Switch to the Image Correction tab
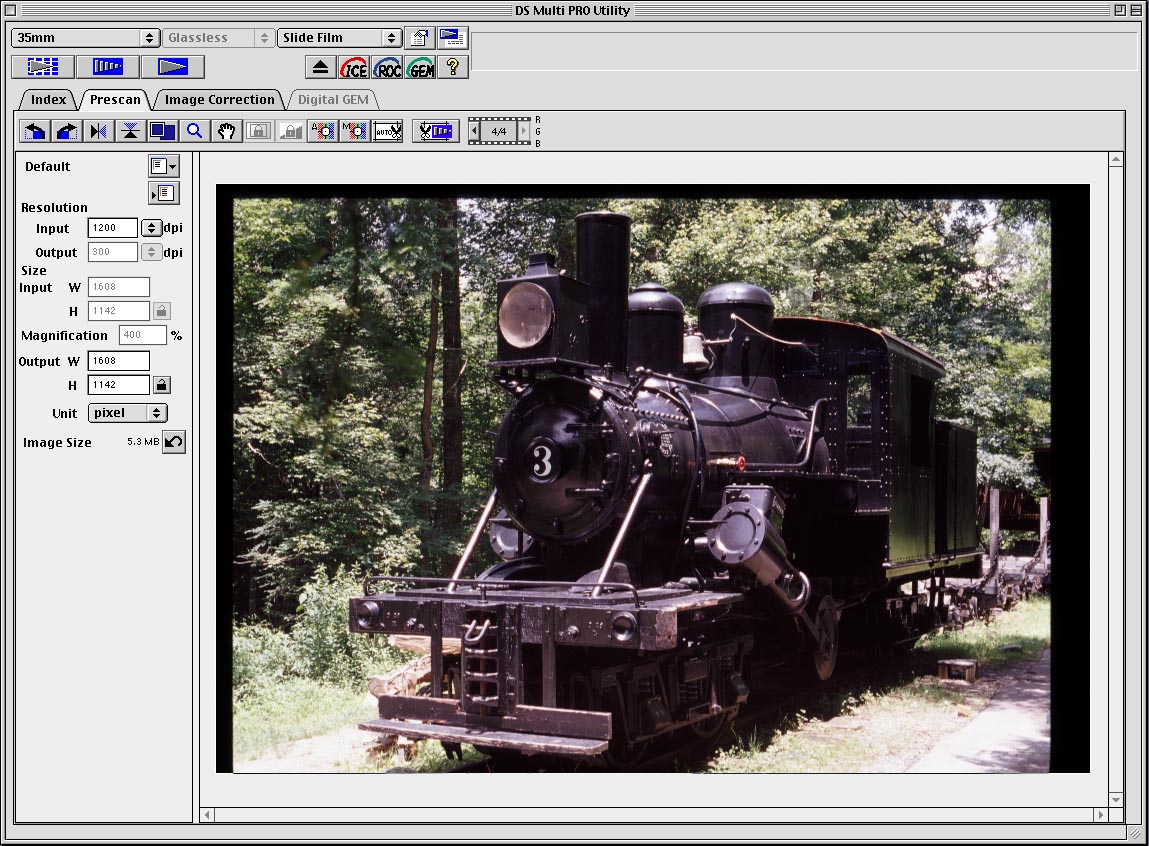Screen dimensions: 1149x846 pyautogui.click(x=219, y=99)
